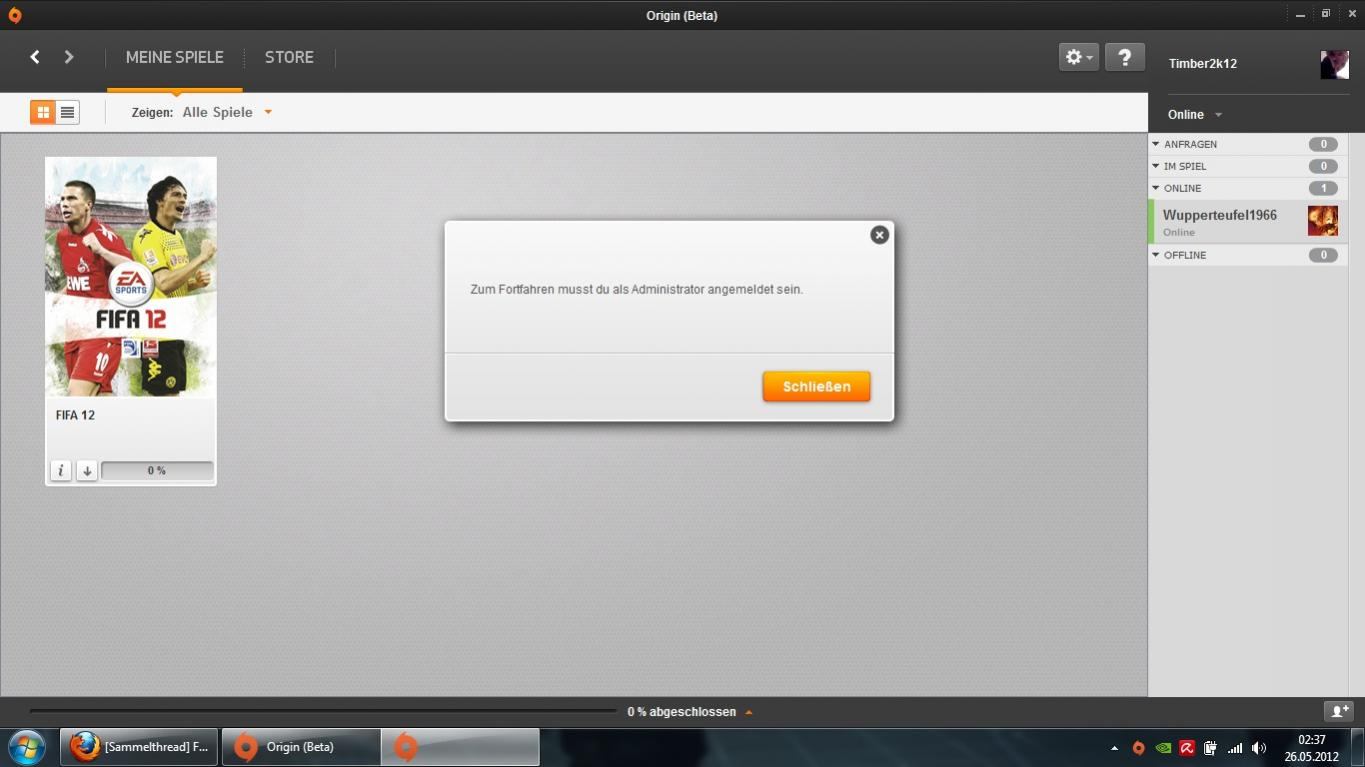Show hidden system tray icons
Viewport: 1365px width, 767px height.
click(x=1114, y=748)
